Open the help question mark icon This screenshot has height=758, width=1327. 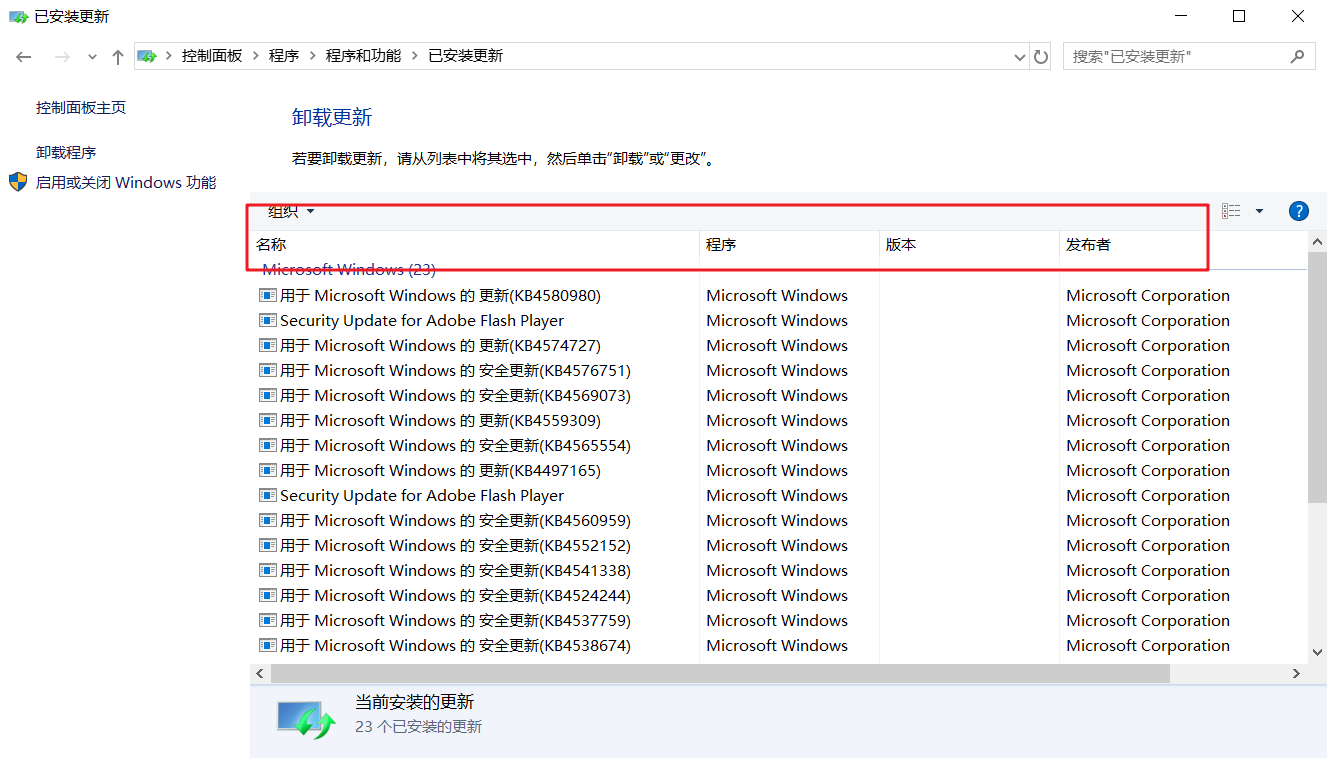pos(1299,211)
